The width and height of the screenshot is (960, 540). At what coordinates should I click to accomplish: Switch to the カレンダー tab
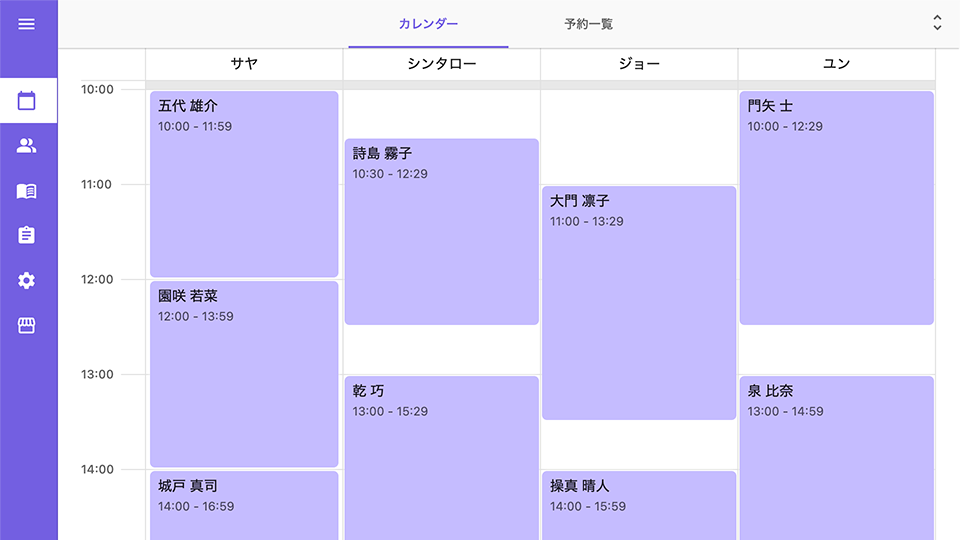[x=428, y=24]
